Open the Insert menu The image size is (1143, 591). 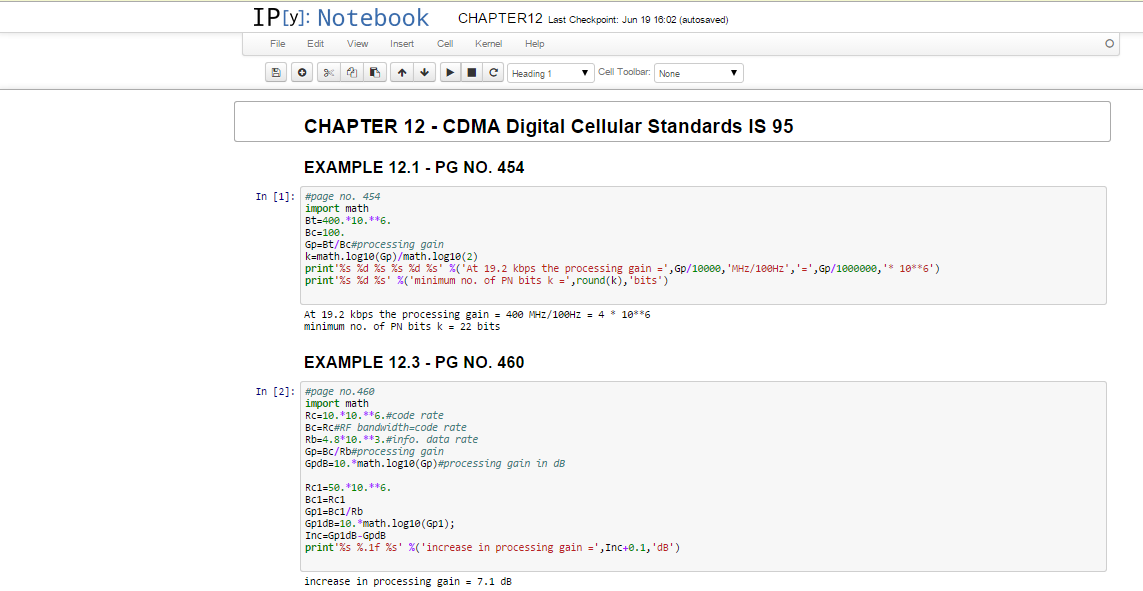click(402, 44)
